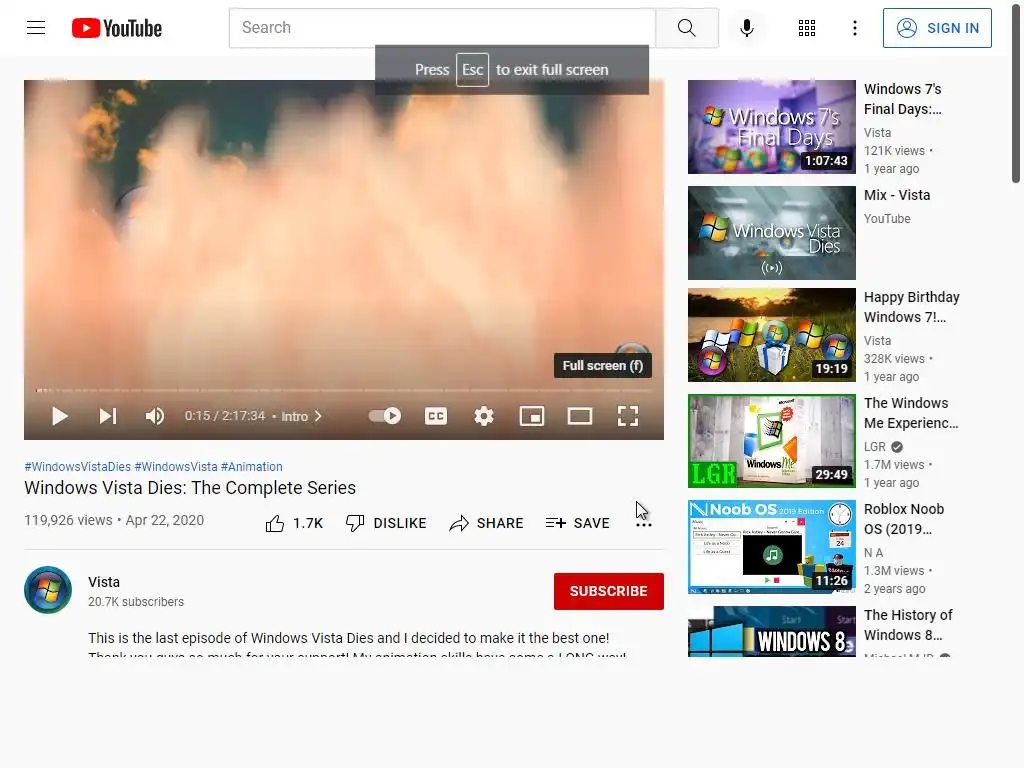Skip to the next video

click(x=108, y=416)
